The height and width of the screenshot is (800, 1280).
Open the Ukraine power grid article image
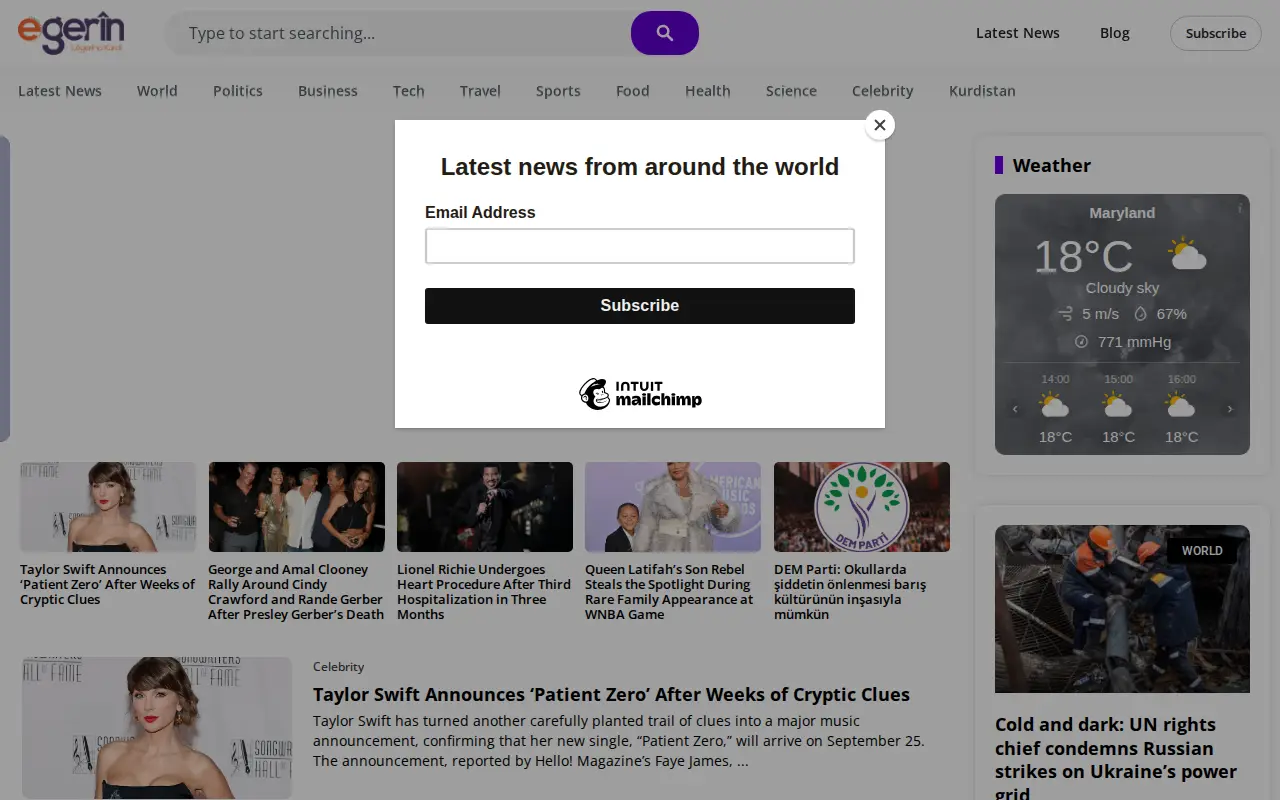point(1122,609)
